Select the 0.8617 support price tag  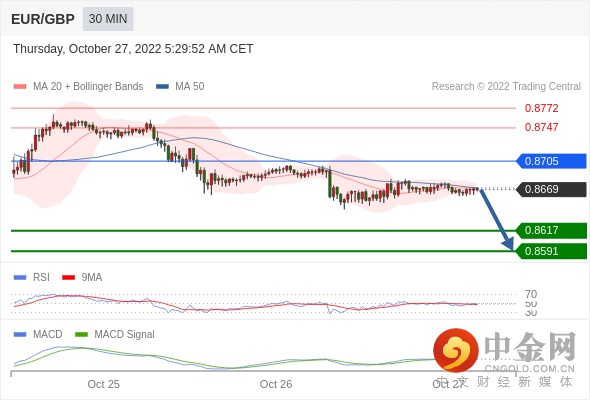click(x=551, y=230)
